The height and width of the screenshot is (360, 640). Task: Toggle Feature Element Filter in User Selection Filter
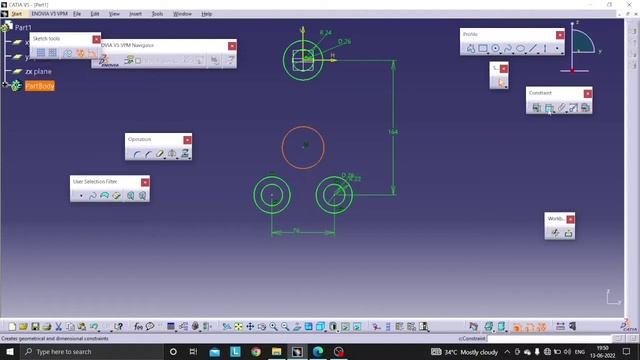click(x=130, y=196)
